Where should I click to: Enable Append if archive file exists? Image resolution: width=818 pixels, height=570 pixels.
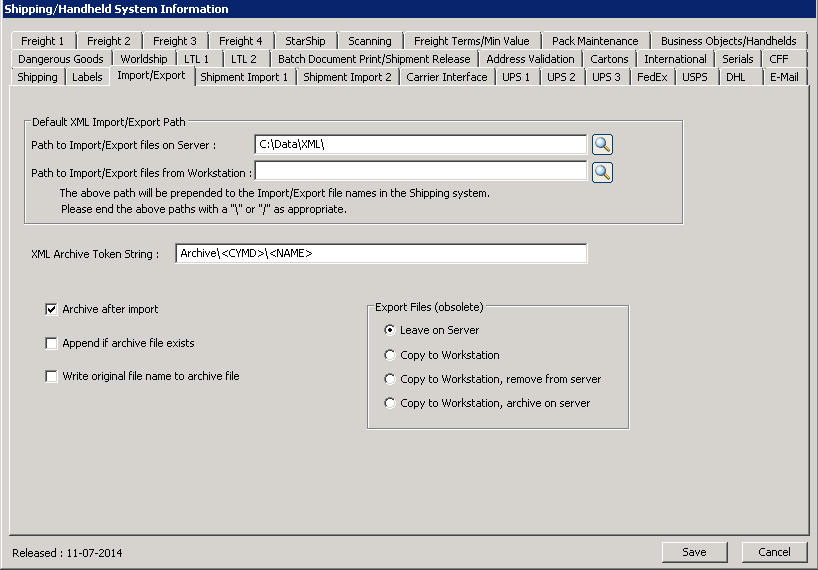click(x=52, y=344)
